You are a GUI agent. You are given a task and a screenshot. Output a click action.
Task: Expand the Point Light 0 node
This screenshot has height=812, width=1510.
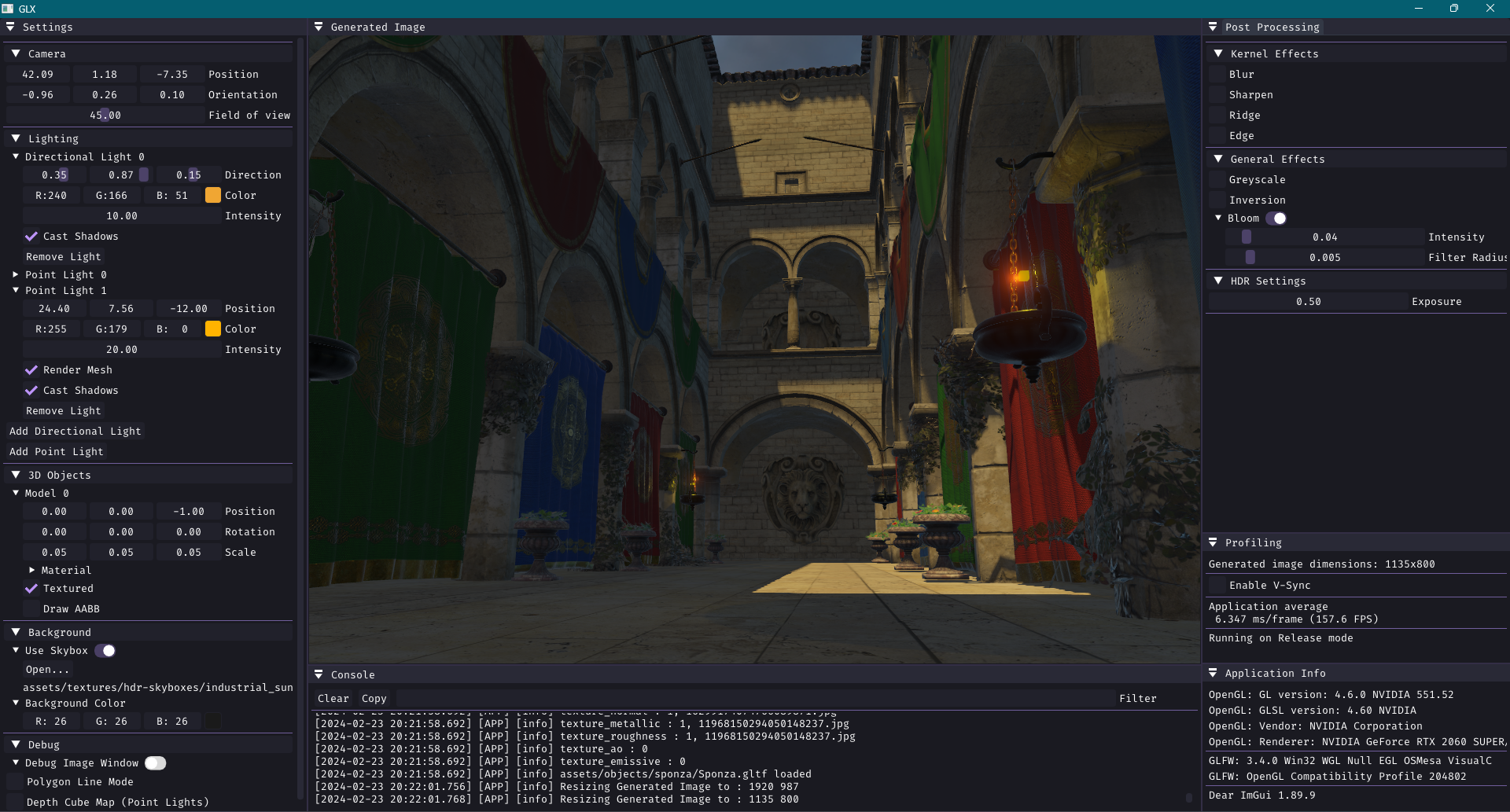pos(16,274)
